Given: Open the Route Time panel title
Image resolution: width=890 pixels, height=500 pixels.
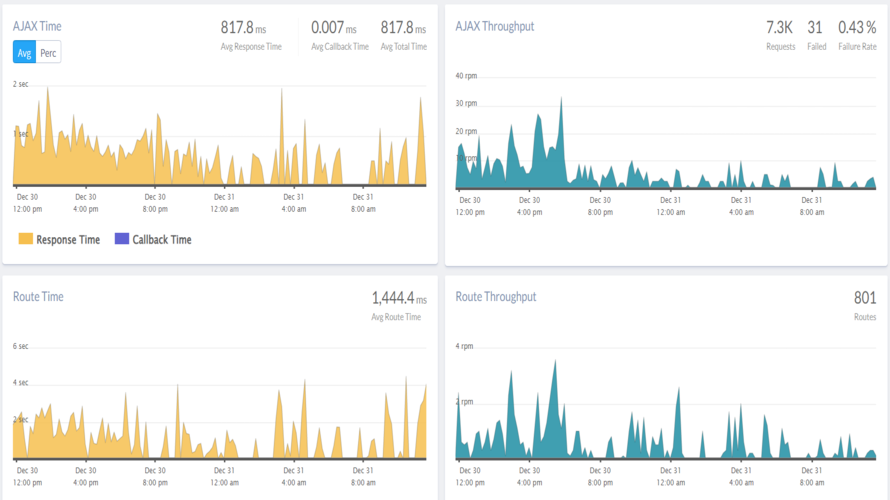Looking at the screenshot, I should [38, 296].
